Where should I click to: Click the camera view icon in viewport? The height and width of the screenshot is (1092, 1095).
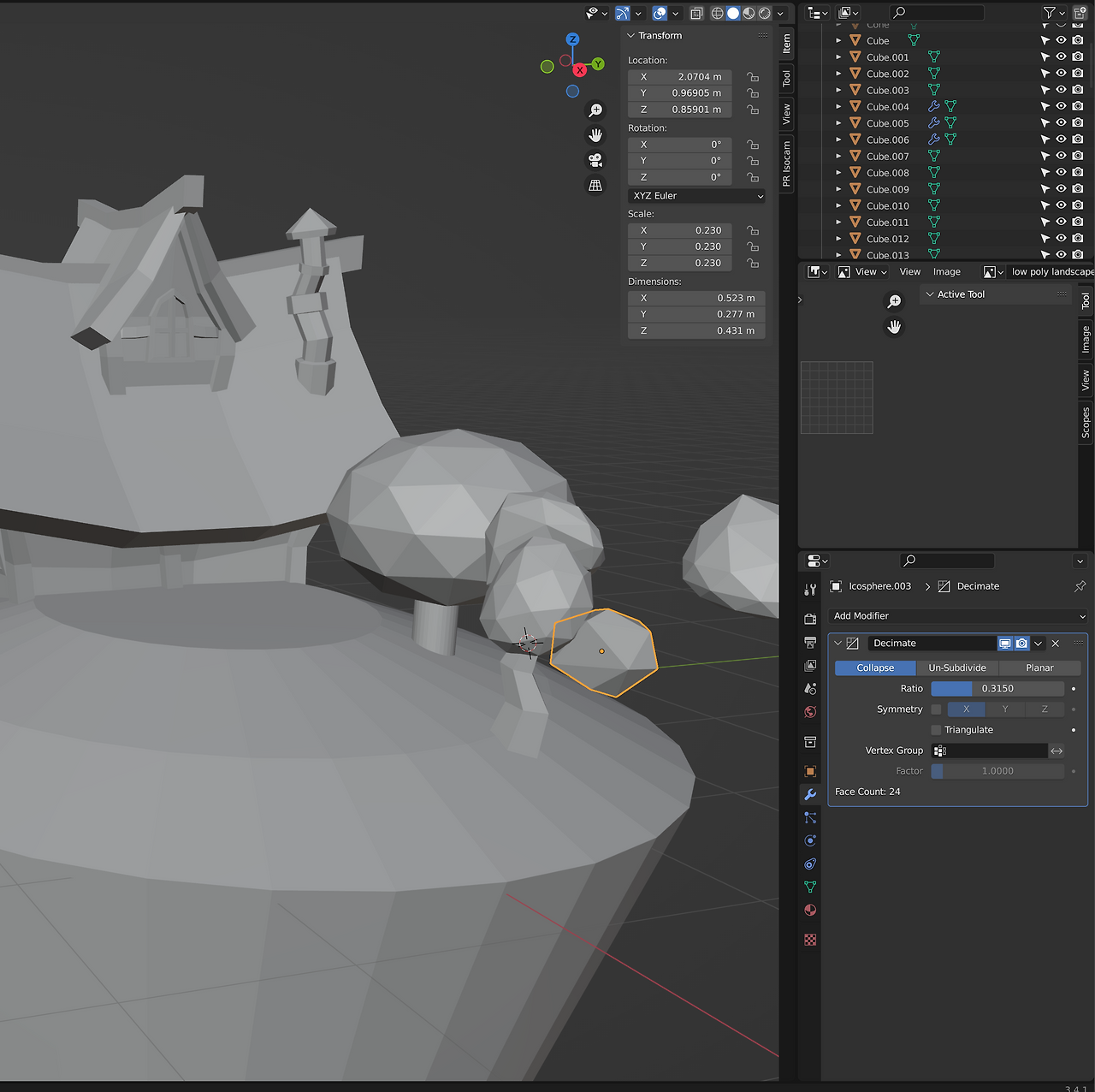point(595,160)
